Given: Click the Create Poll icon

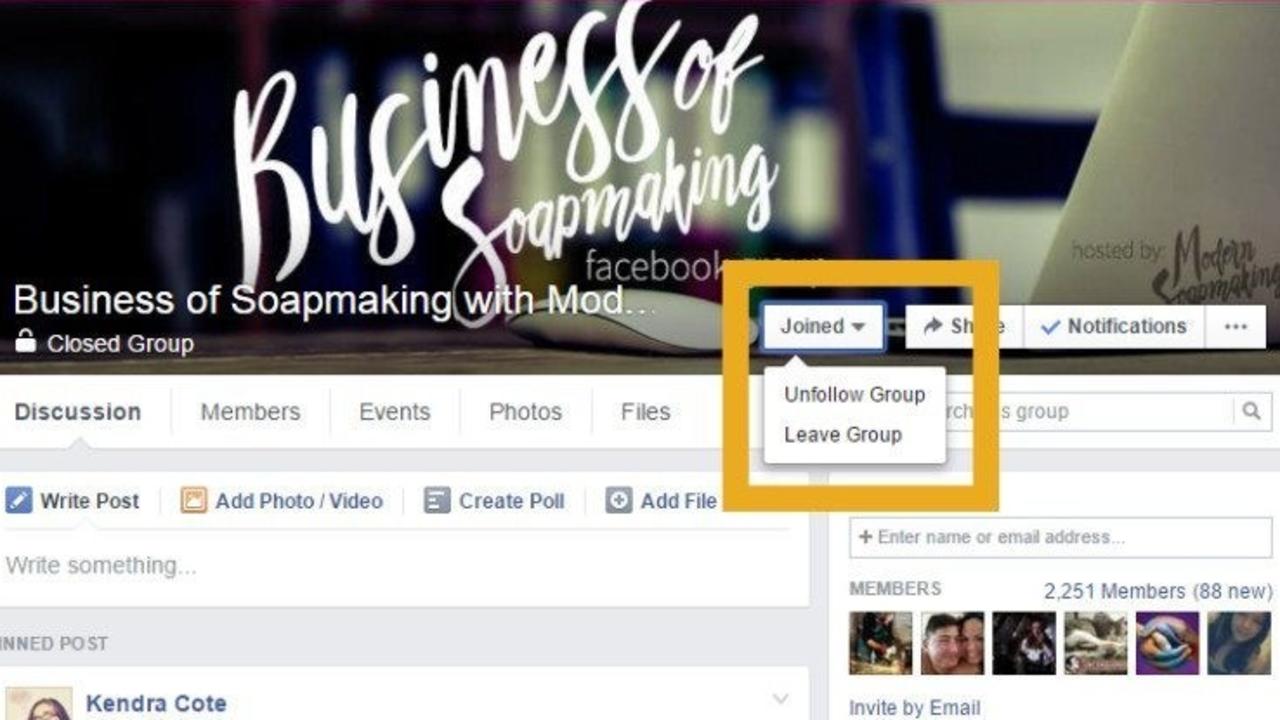Looking at the screenshot, I should pos(437,500).
